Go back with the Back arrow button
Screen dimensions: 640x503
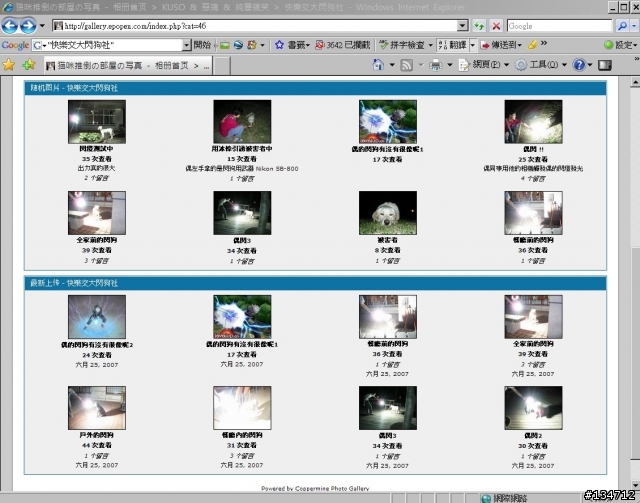coord(10,26)
